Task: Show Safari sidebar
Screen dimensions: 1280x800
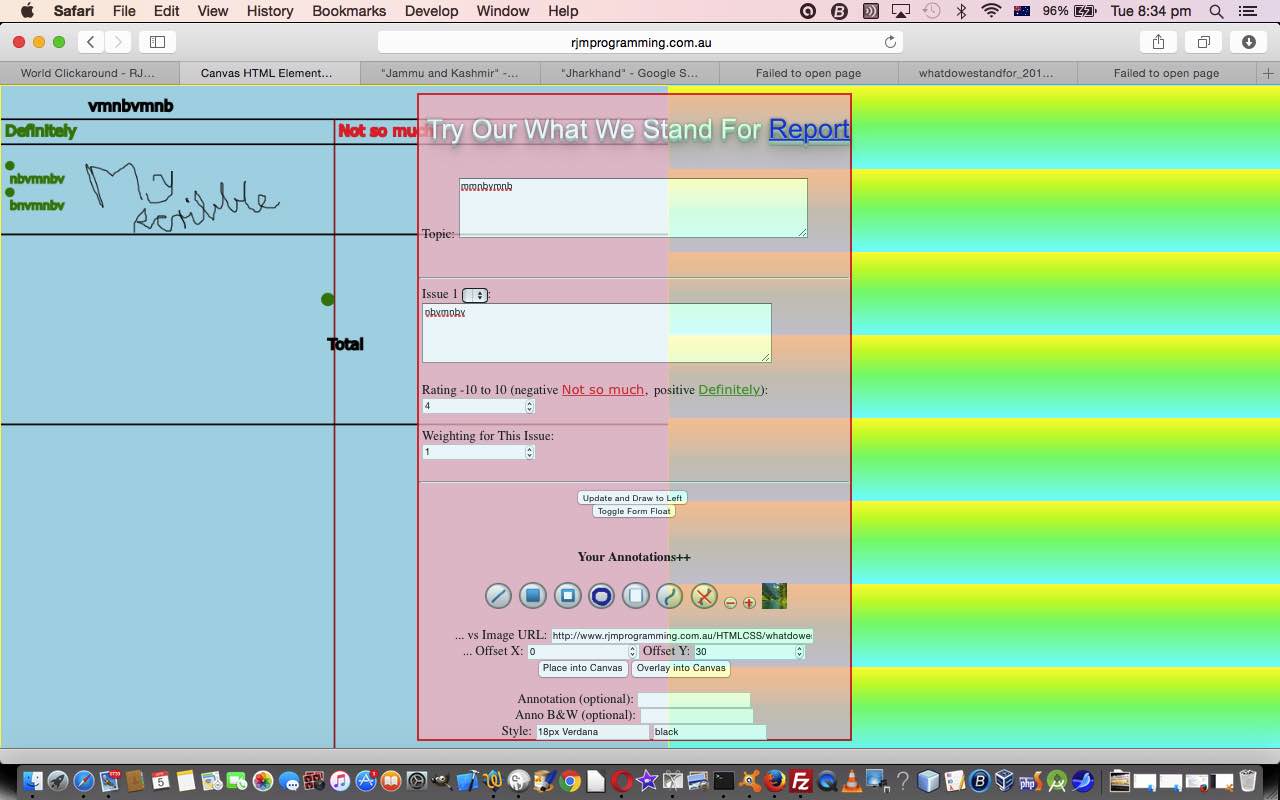Action: [157, 42]
